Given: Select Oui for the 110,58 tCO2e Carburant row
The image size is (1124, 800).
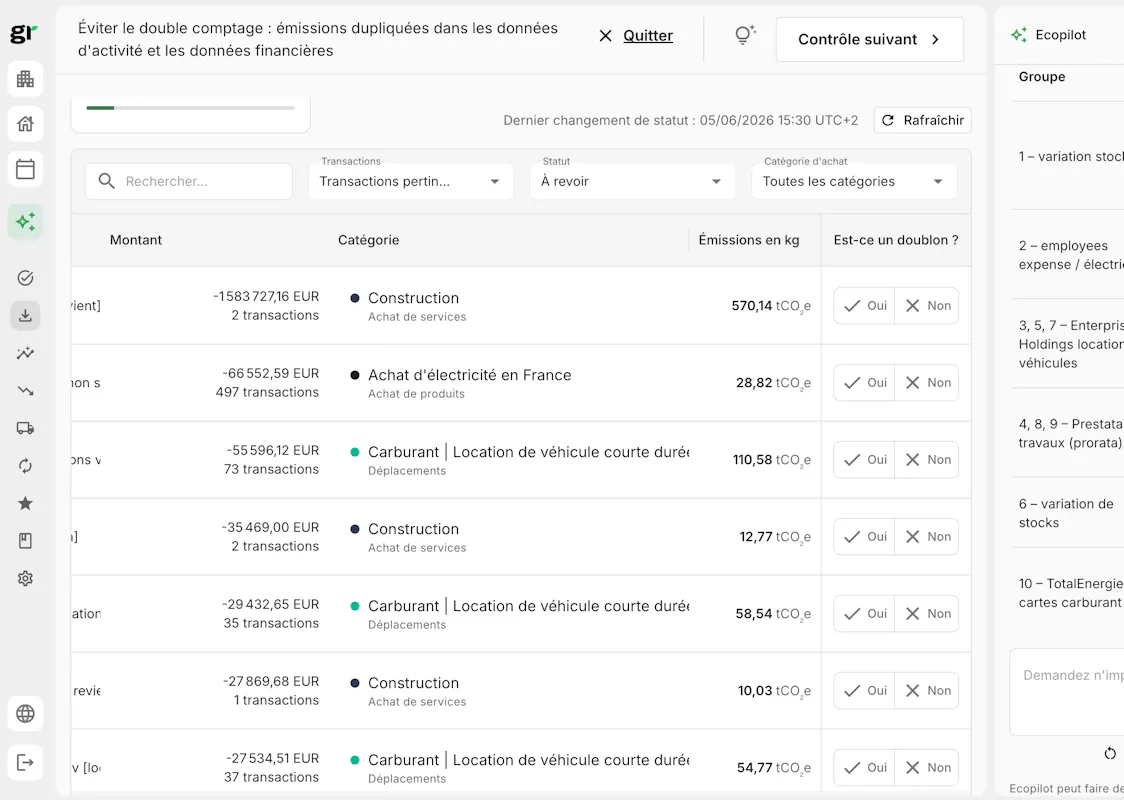Looking at the screenshot, I should [865, 459].
